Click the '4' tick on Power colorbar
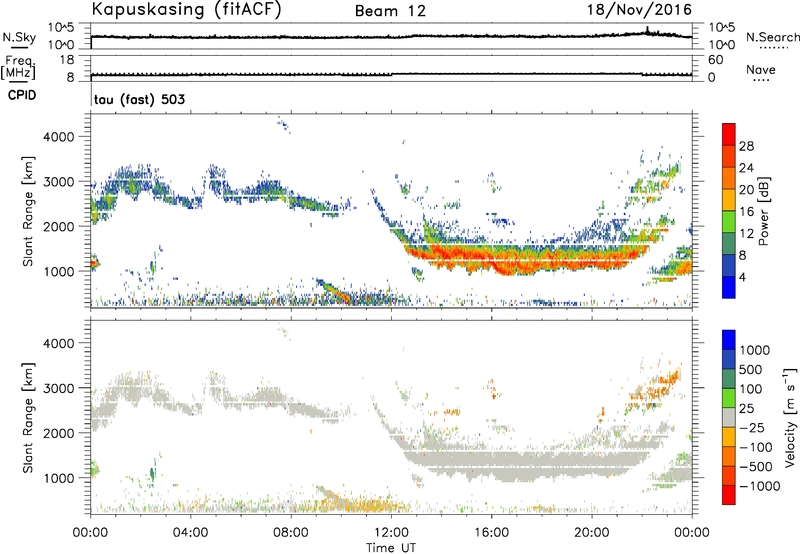The height and width of the screenshot is (554, 800). 742,277
